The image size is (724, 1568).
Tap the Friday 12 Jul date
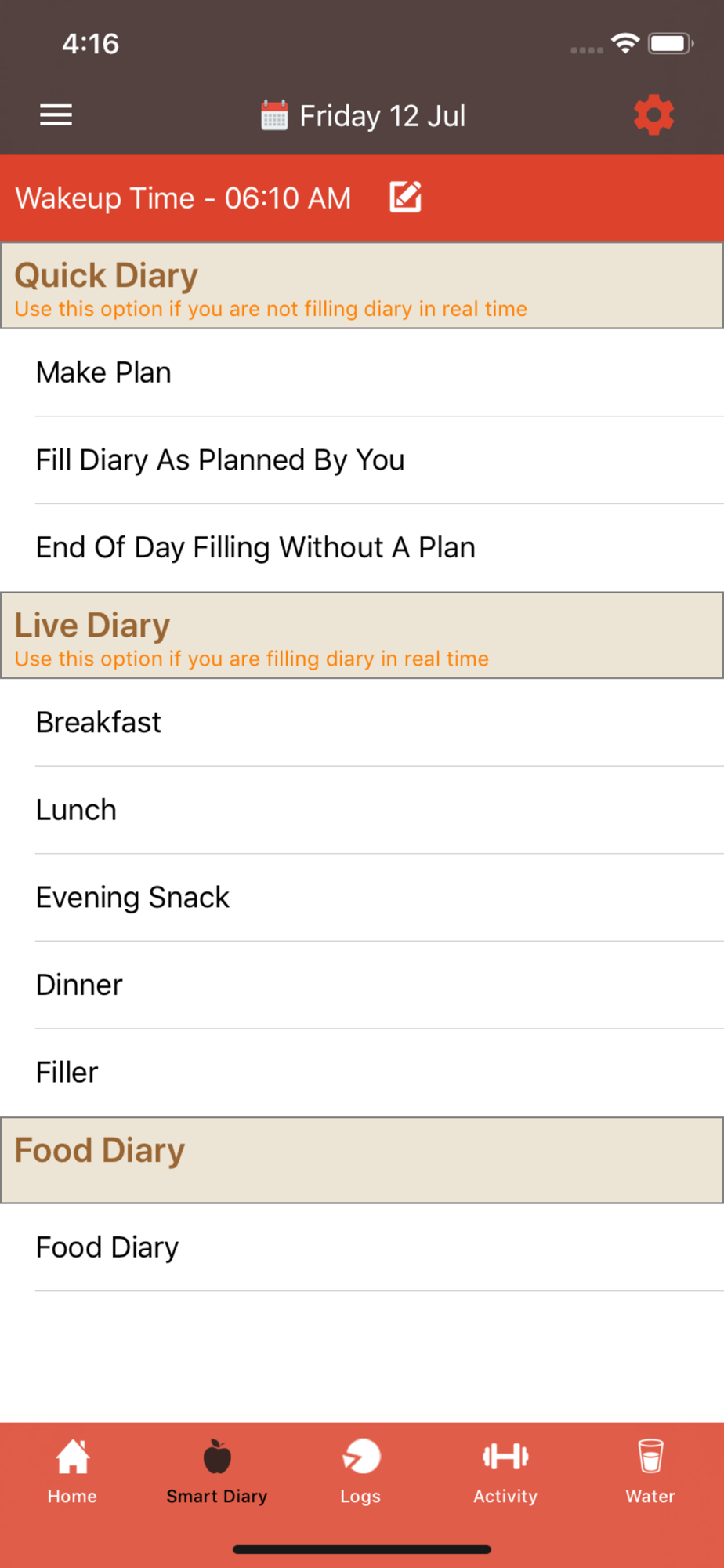coord(382,116)
